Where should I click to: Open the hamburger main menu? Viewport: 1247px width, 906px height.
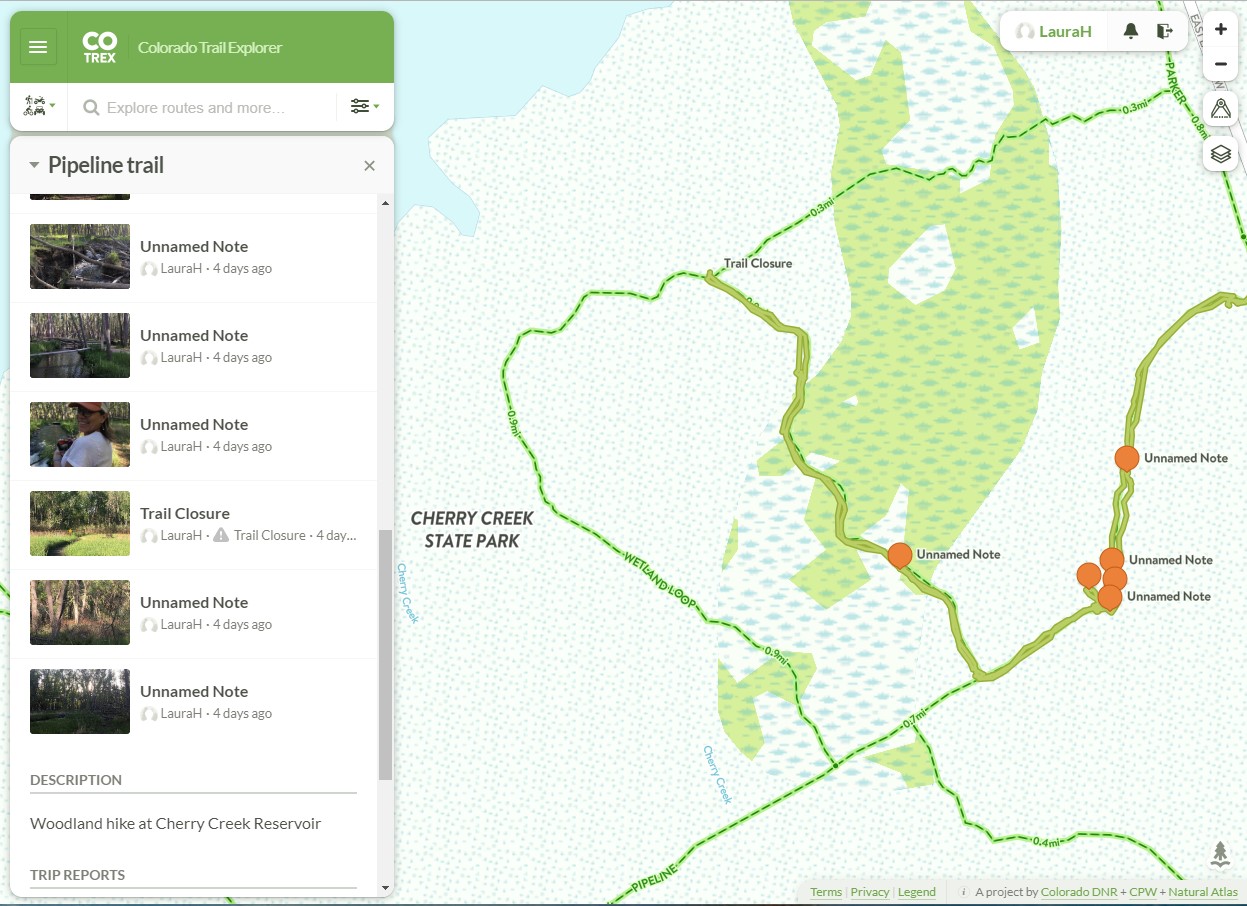38,47
